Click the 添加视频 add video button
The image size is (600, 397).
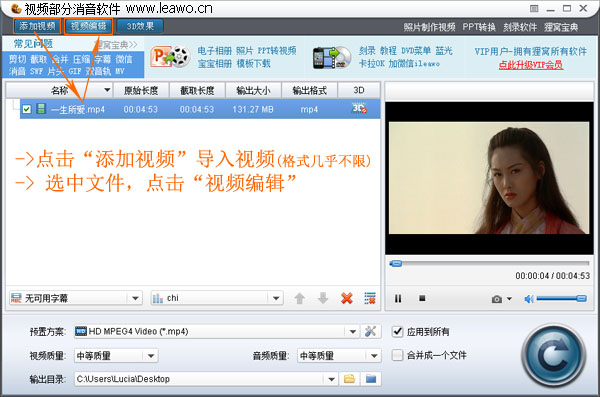click(37, 26)
